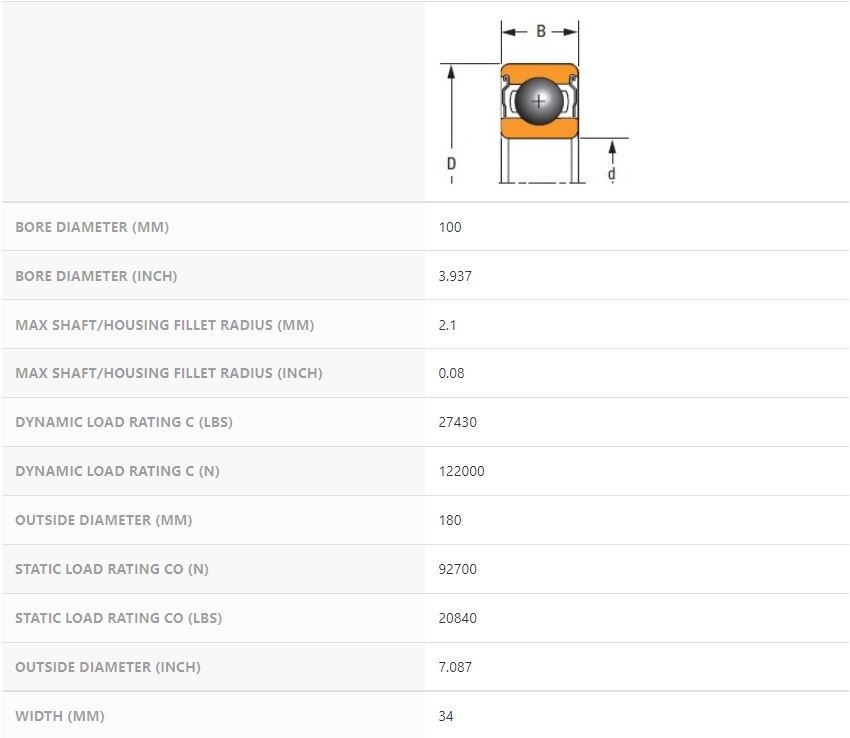Viewport: 850px width, 738px height.
Task: Select the Bore Diameter (INCH) label
Action: [96, 276]
